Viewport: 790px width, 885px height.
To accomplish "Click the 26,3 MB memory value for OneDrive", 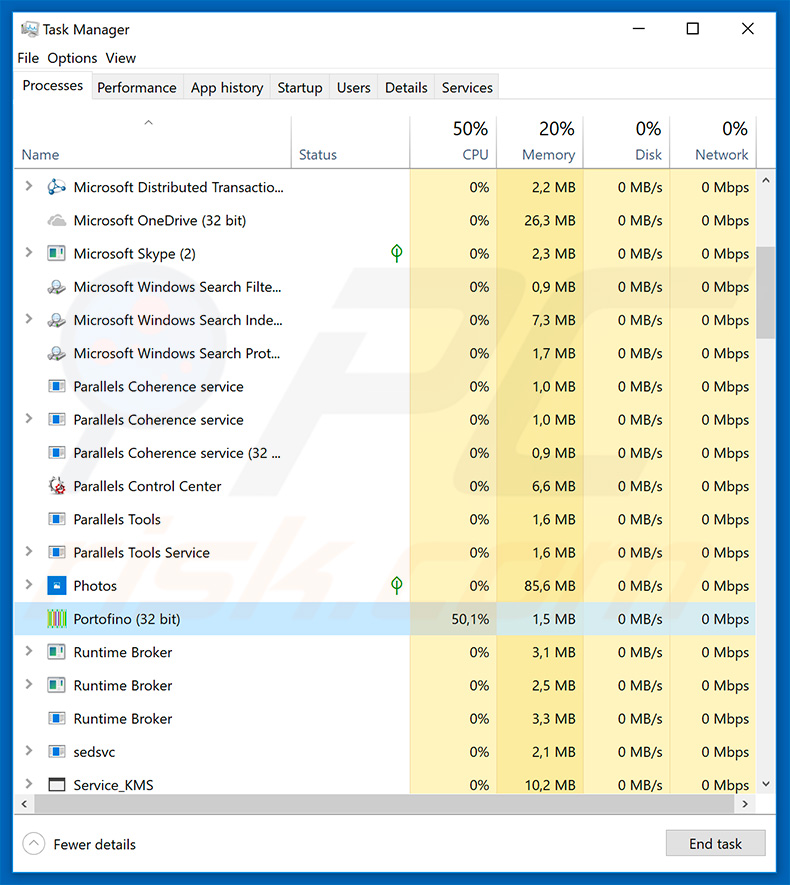I will 550,220.
